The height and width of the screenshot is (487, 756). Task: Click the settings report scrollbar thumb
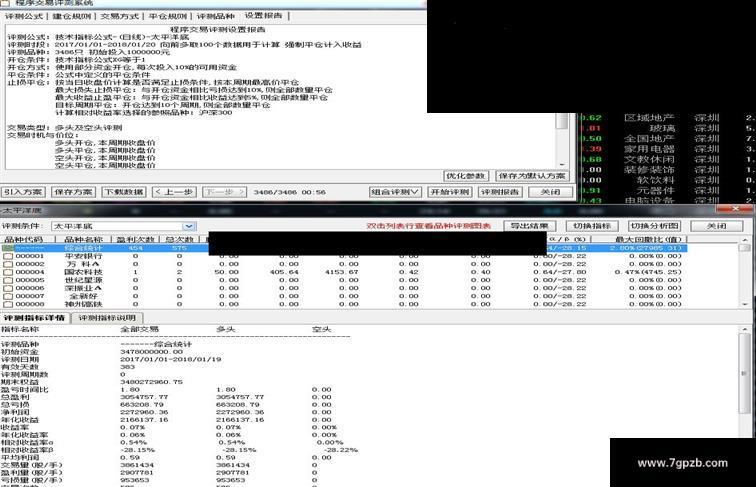pyautogui.click(x=562, y=121)
